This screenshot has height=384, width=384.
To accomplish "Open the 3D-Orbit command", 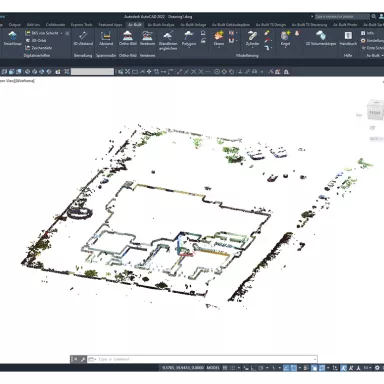I will pyautogui.click(x=36, y=41).
